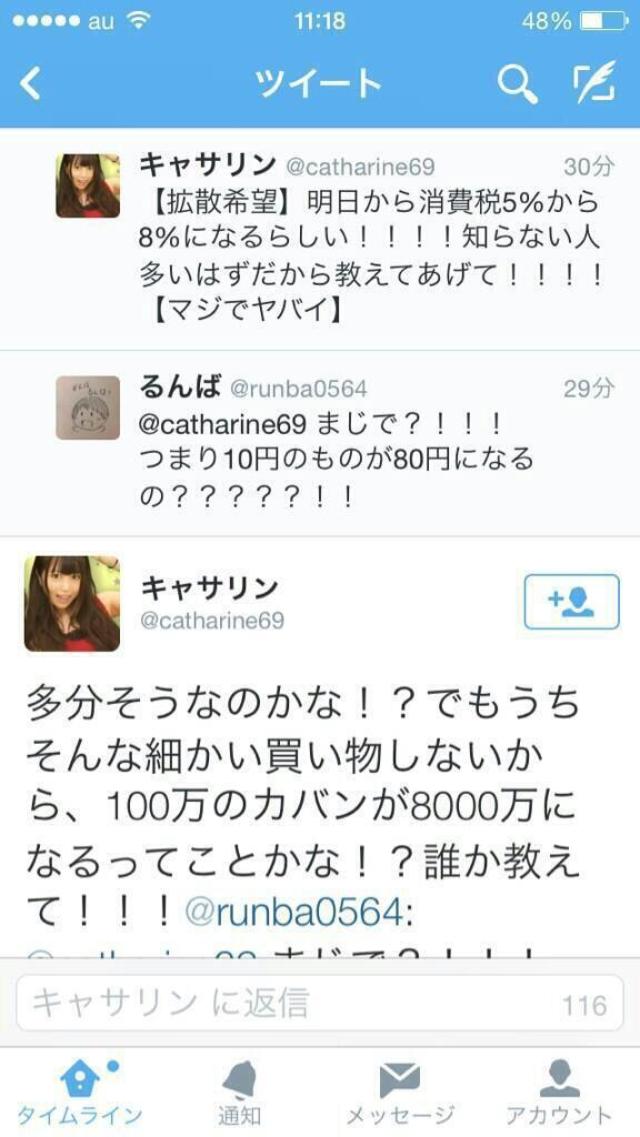Tap the キャサリン に返信 reply field

point(320,1003)
